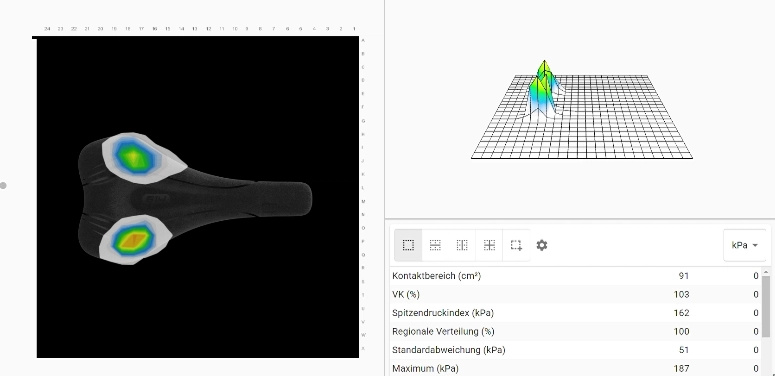
Task: Click the VK (%) row label
Action: click(406, 294)
